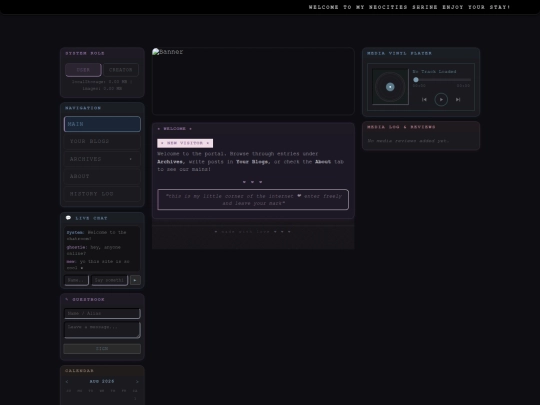
Task: Click the Calendar heading
Action: tap(79, 371)
